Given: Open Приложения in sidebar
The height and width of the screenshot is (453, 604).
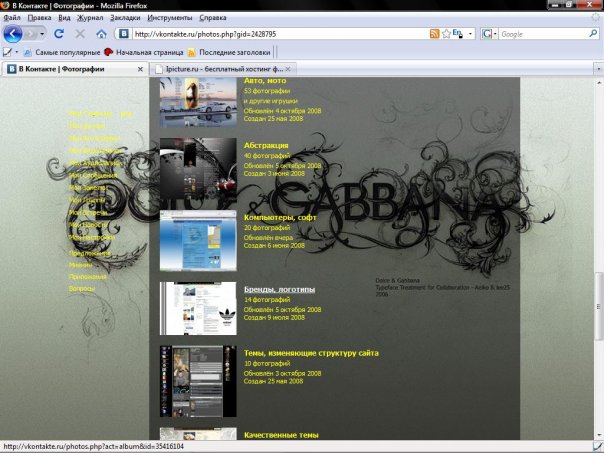Looking at the screenshot, I should pos(88,277).
